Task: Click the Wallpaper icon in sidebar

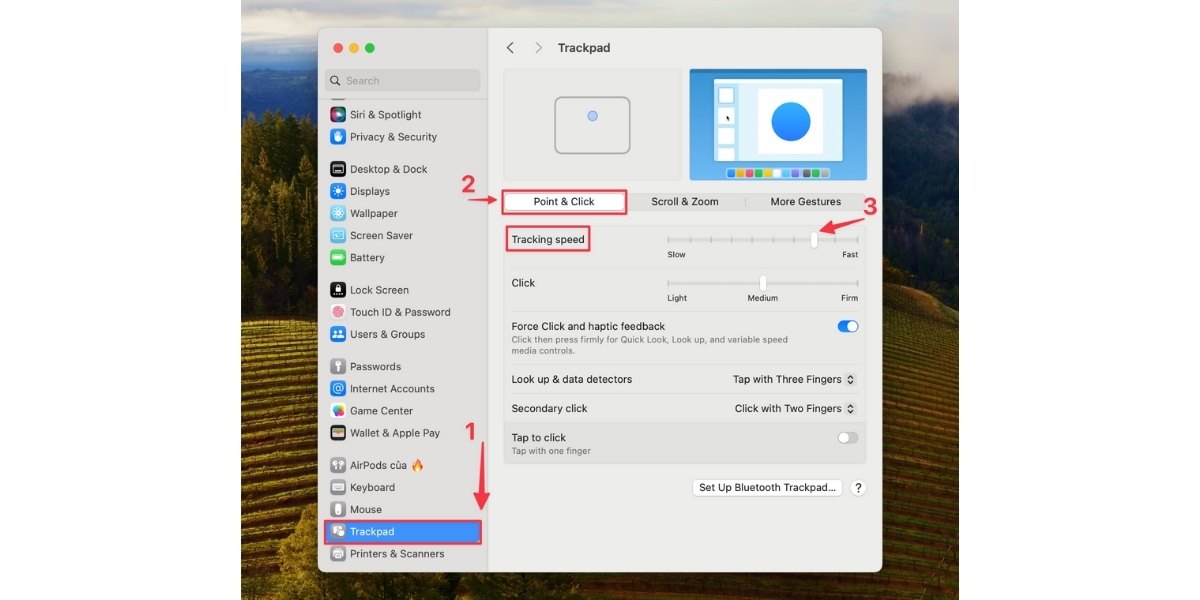Action: (x=338, y=213)
